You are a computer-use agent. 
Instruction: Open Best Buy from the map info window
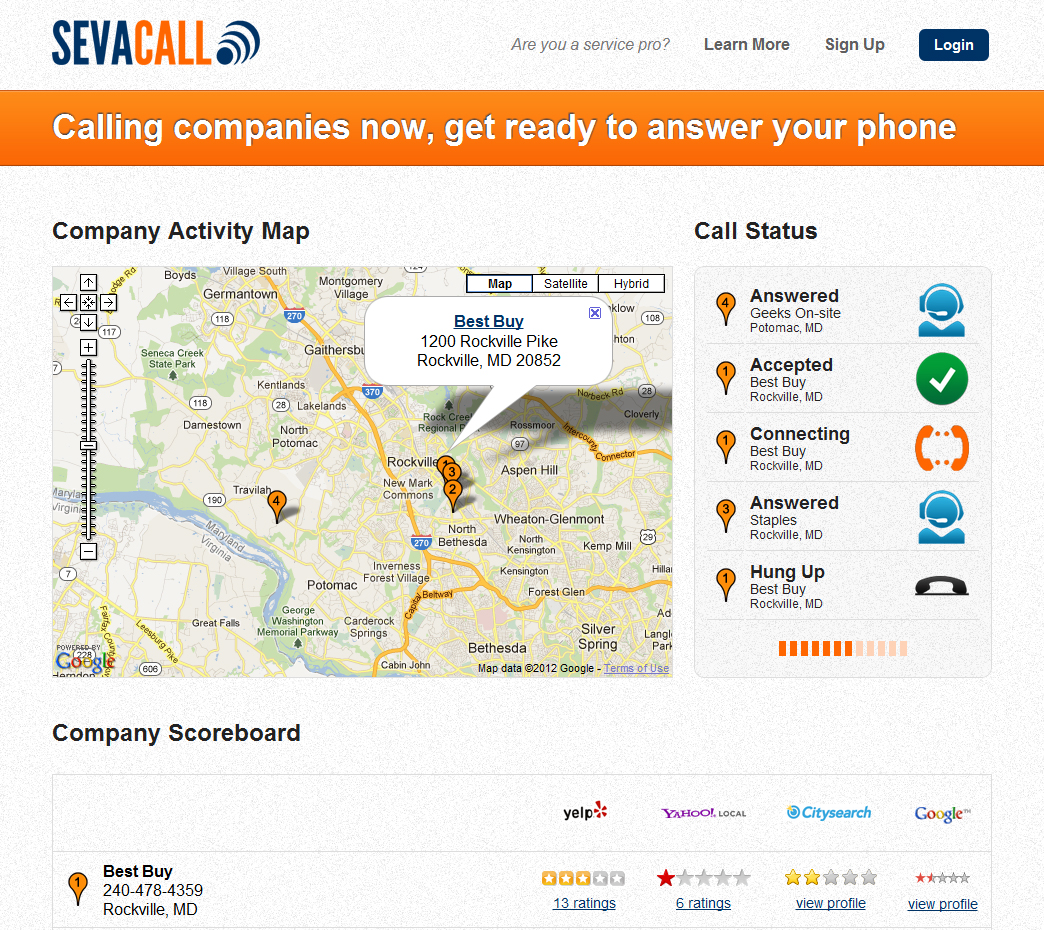[488, 321]
